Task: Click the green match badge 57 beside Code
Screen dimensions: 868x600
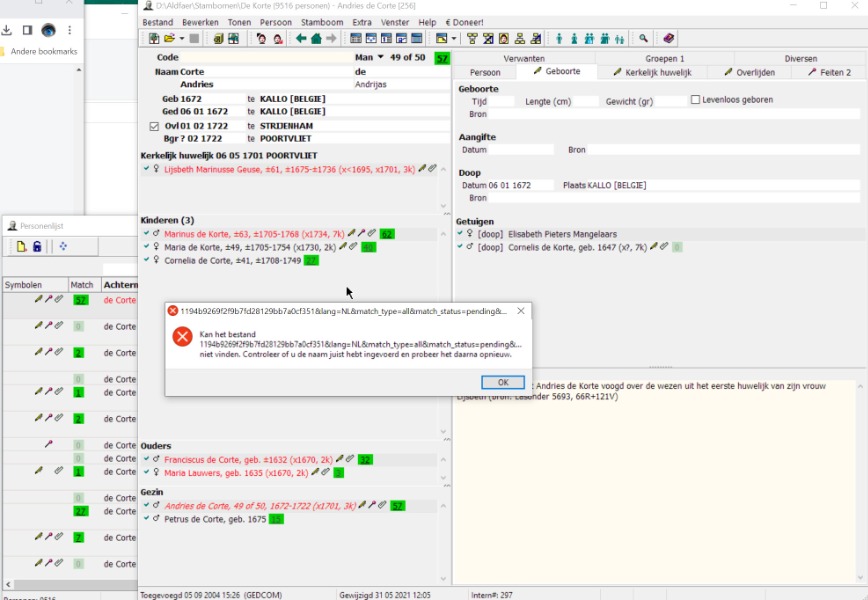Action: [x=442, y=59]
